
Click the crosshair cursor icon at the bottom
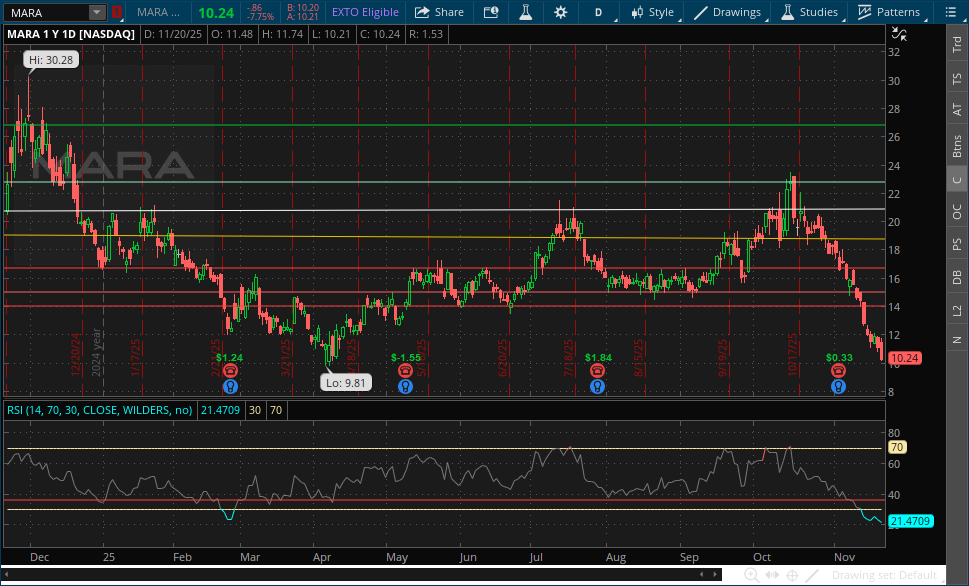click(x=792, y=575)
